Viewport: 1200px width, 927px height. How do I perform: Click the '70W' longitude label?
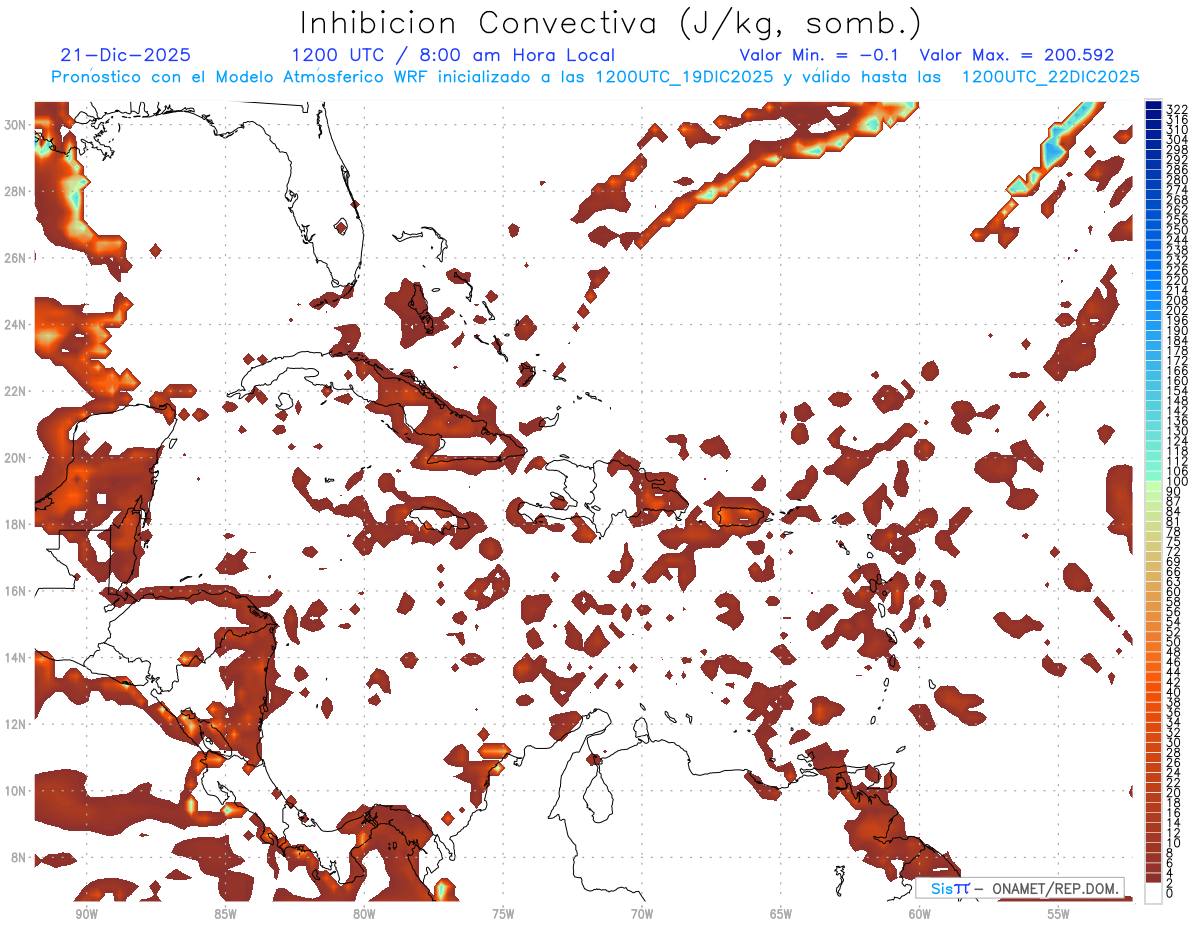pyautogui.click(x=642, y=913)
